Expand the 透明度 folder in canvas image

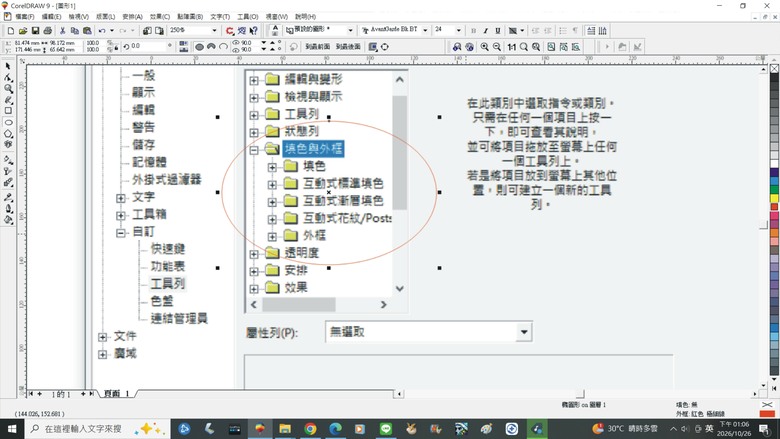tap(254, 254)
